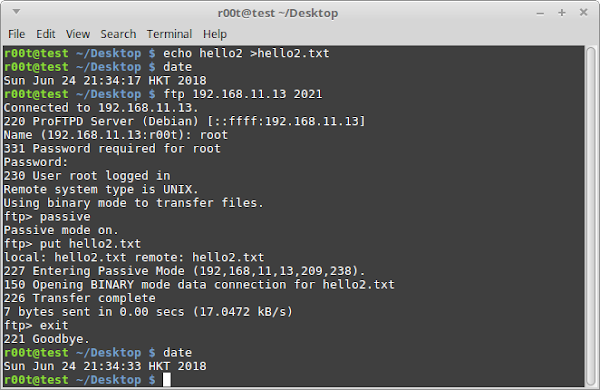Open the Help menu
Viewport: 600px width, 390px height.
pos(215,34)
